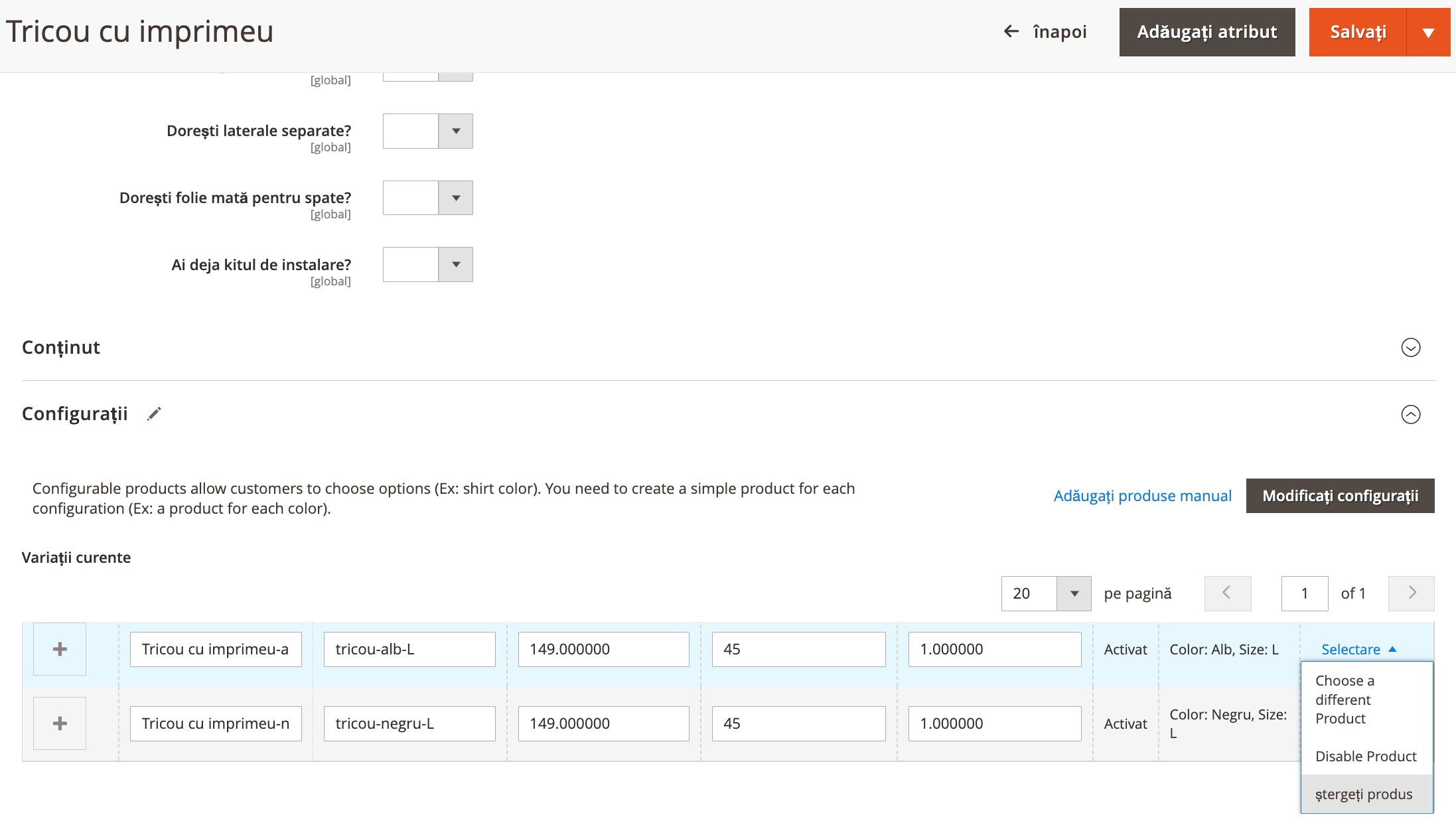This screenshot has width=1456, height=827.
Task: Click the pencil edit icon next to Configurații
Action: (x=154, y=413)
